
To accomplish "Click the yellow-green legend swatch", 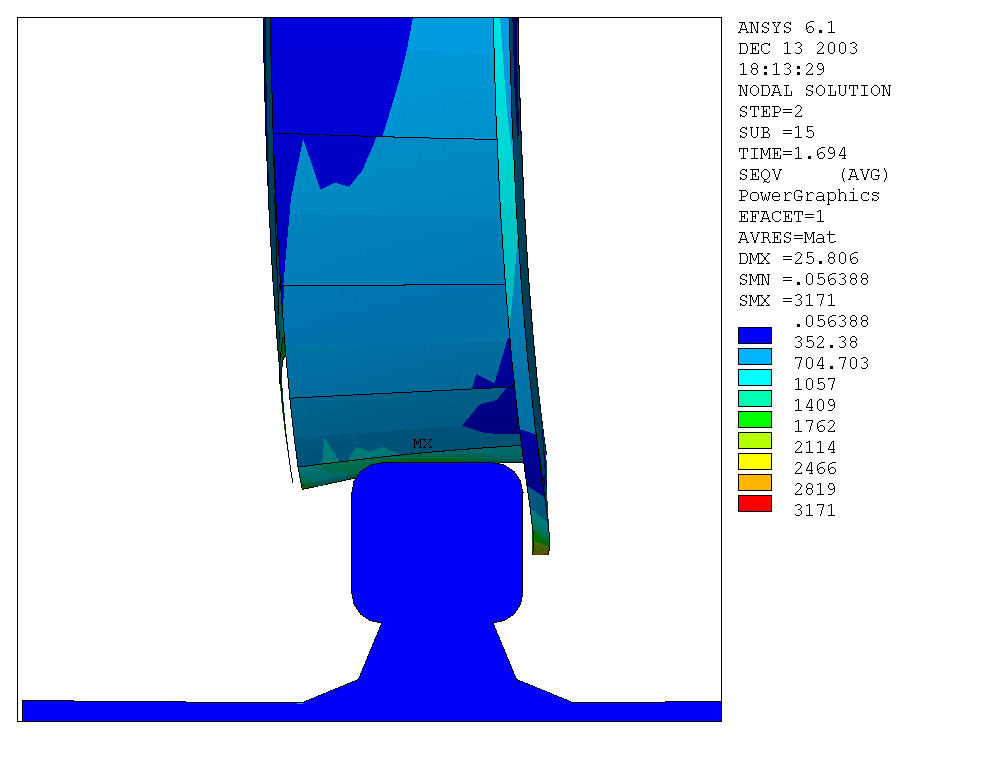I will pos(754,441).
